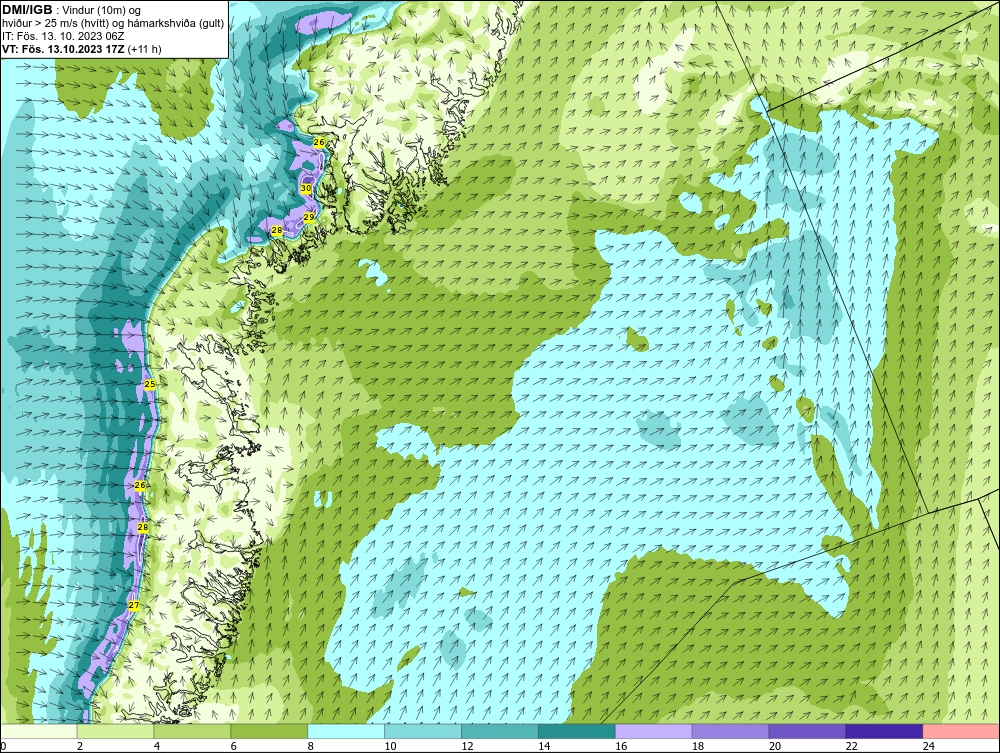Click the legend tick value '4'

click(157, 746)
